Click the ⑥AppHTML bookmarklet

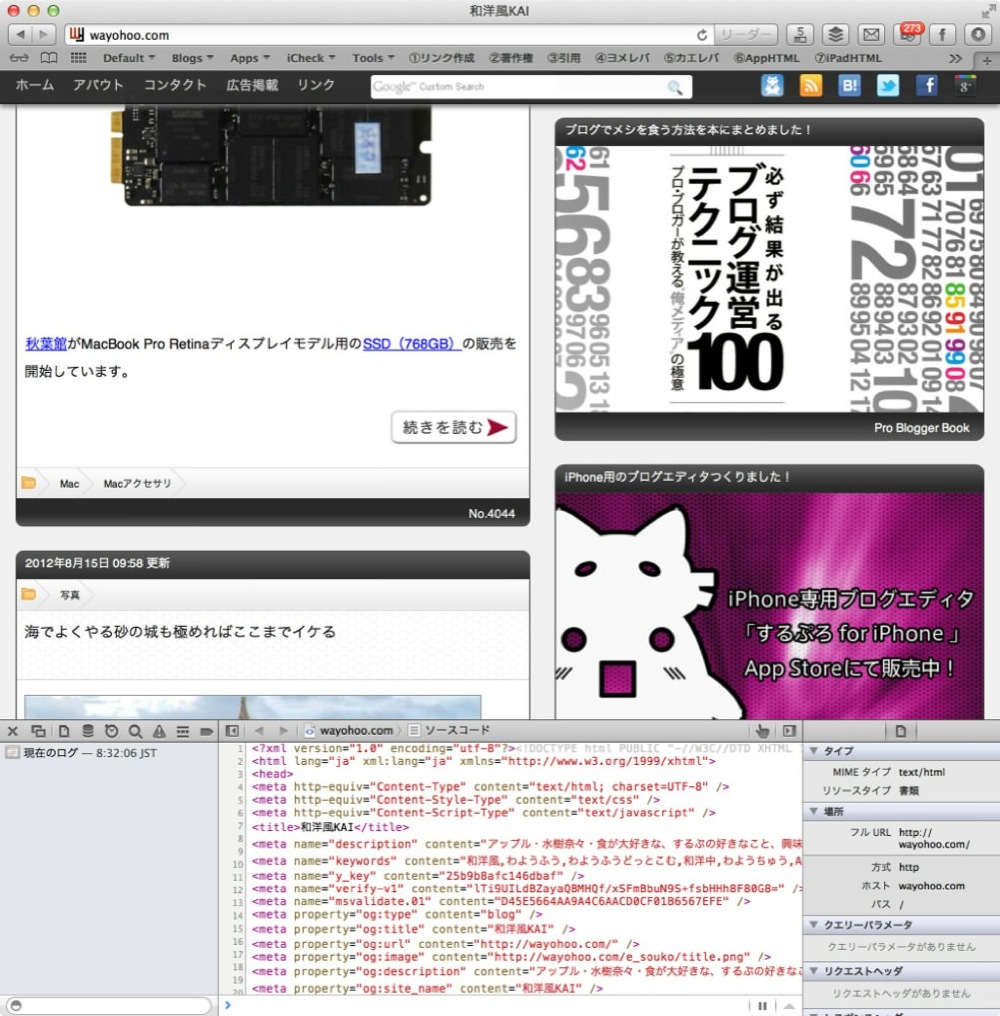(x=766, y=58)
